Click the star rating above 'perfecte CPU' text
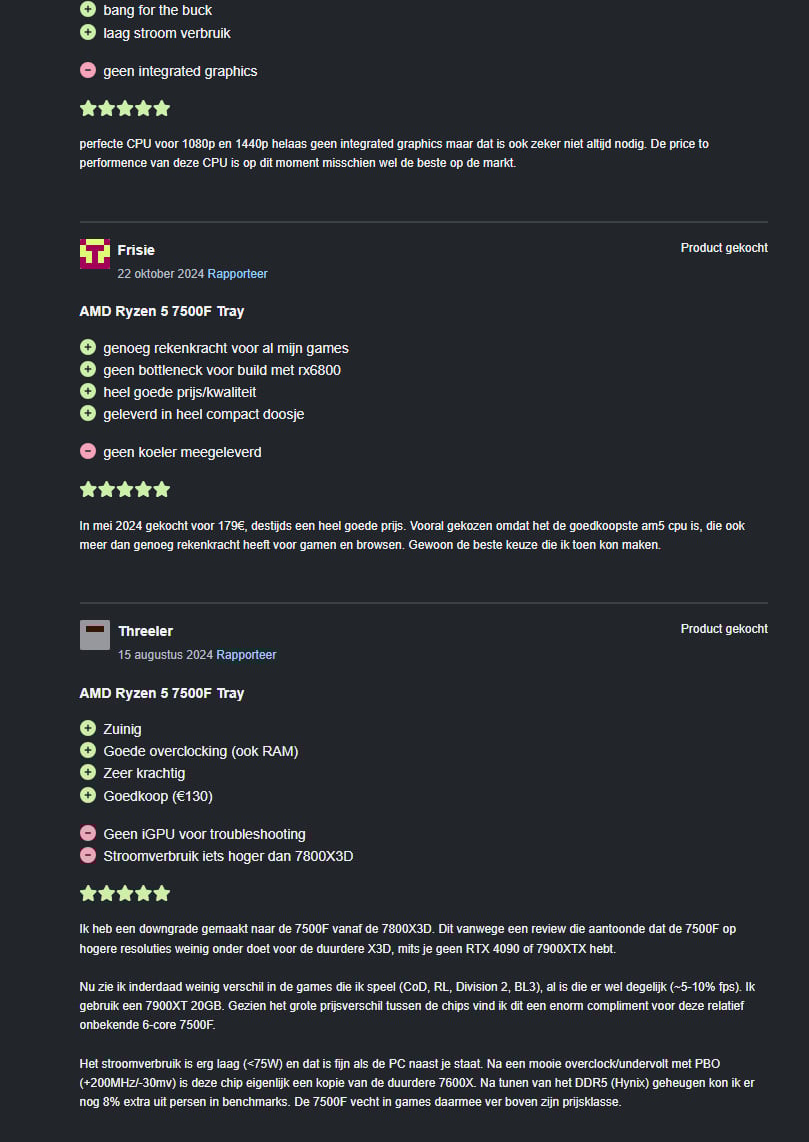809x1142 pixels. 125,109
